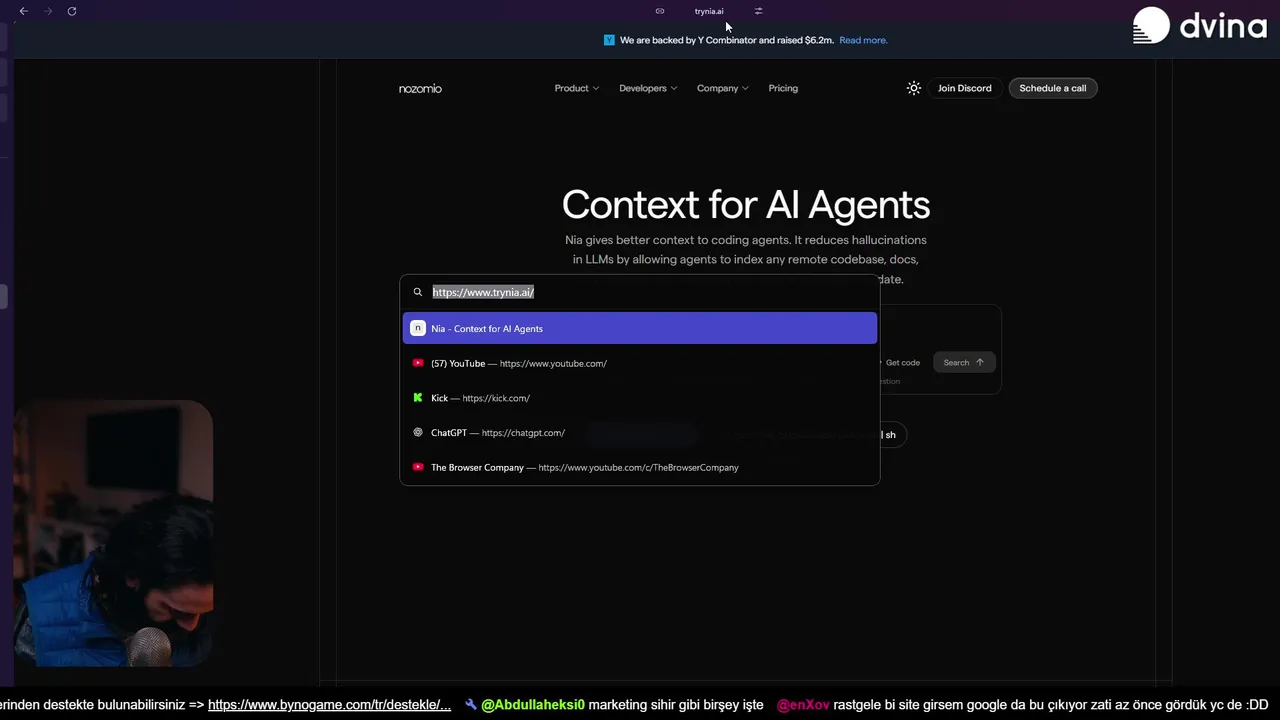Click the ChatGPT icon in the suggestions

pyautogui.click(x=418, y=433)
